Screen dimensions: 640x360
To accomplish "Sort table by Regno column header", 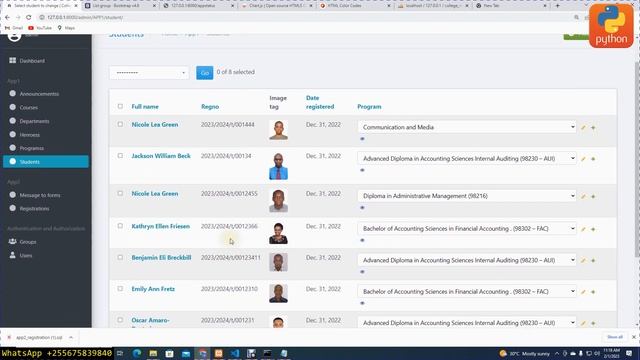I will pos(210,107).
